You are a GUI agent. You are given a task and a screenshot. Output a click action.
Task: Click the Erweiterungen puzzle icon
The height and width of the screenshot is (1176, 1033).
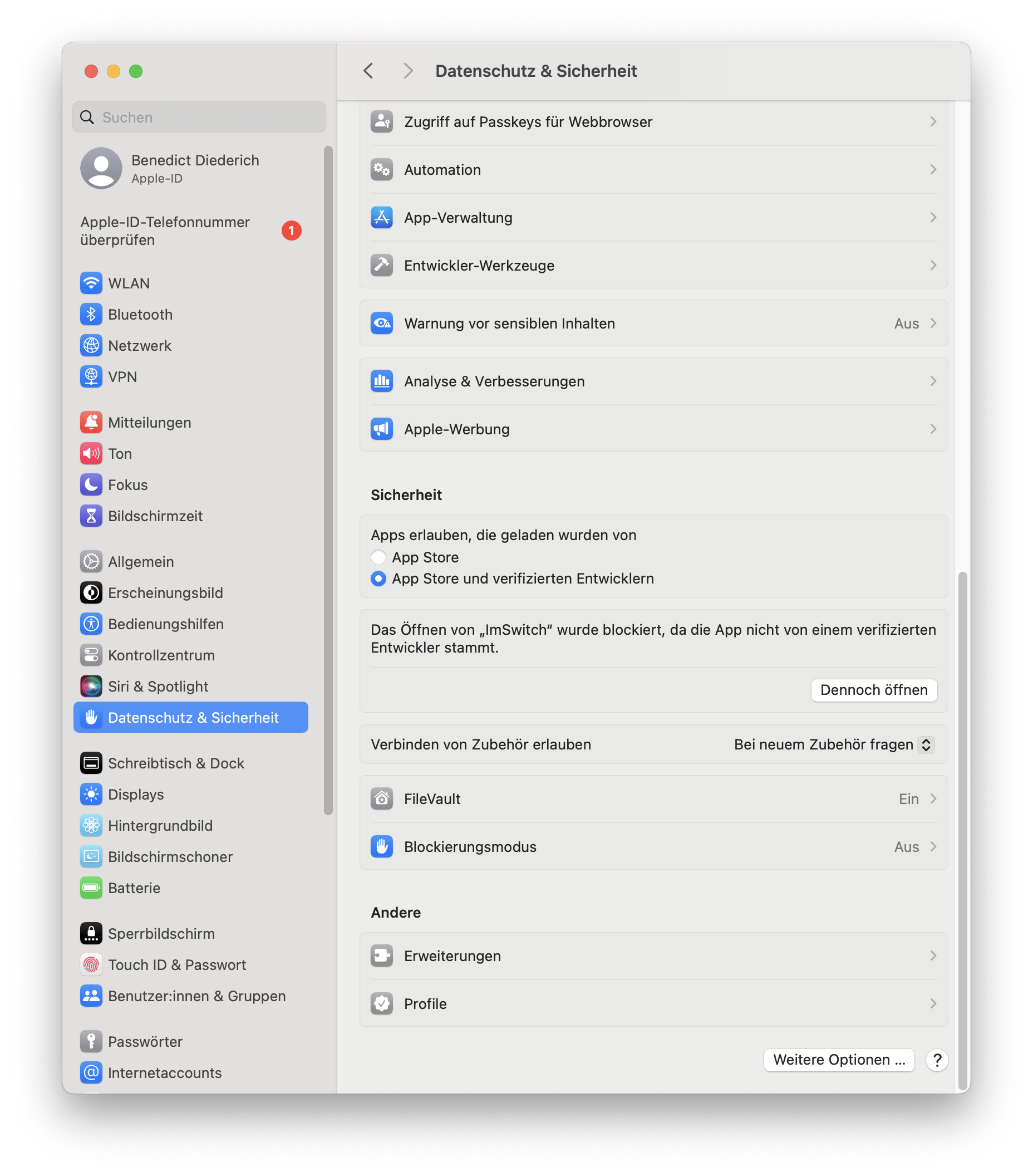coord(382,956)
